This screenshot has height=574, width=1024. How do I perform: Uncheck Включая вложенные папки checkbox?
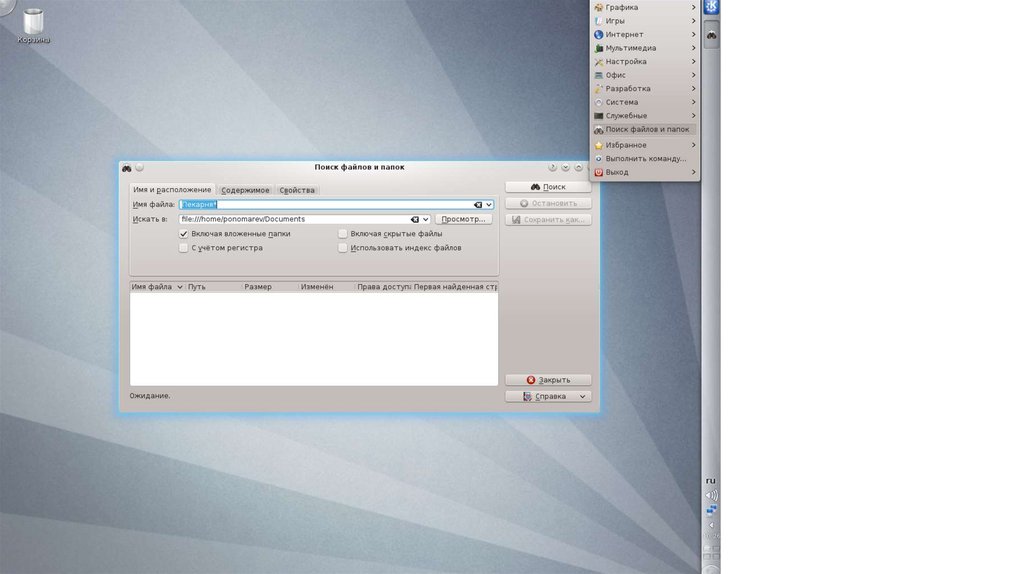coord(183,233)
